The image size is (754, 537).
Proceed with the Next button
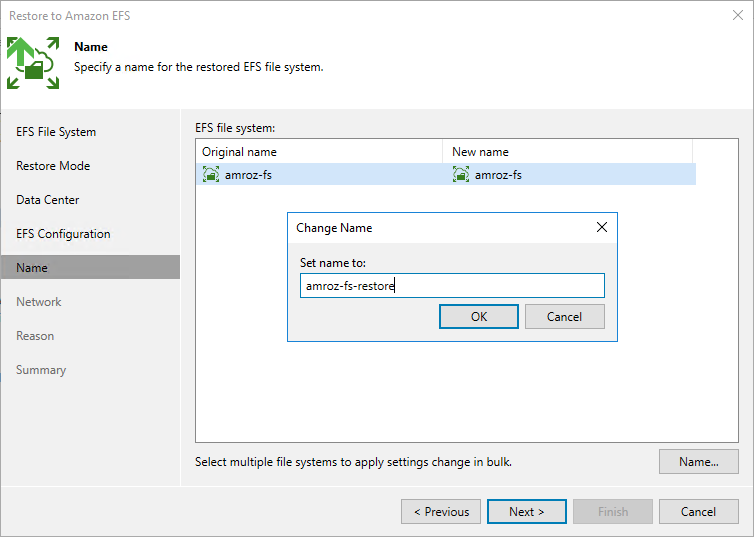click(x=526, y=512)
